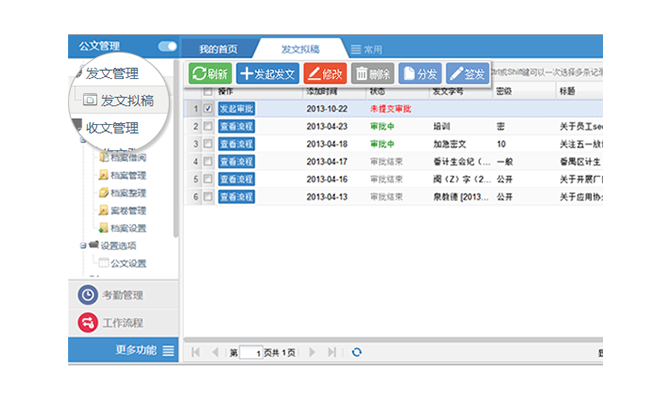The height and width of the screenshot is (412, 670).
Task: Collapse the 设置选项 tree node
Action: point(83,245)
